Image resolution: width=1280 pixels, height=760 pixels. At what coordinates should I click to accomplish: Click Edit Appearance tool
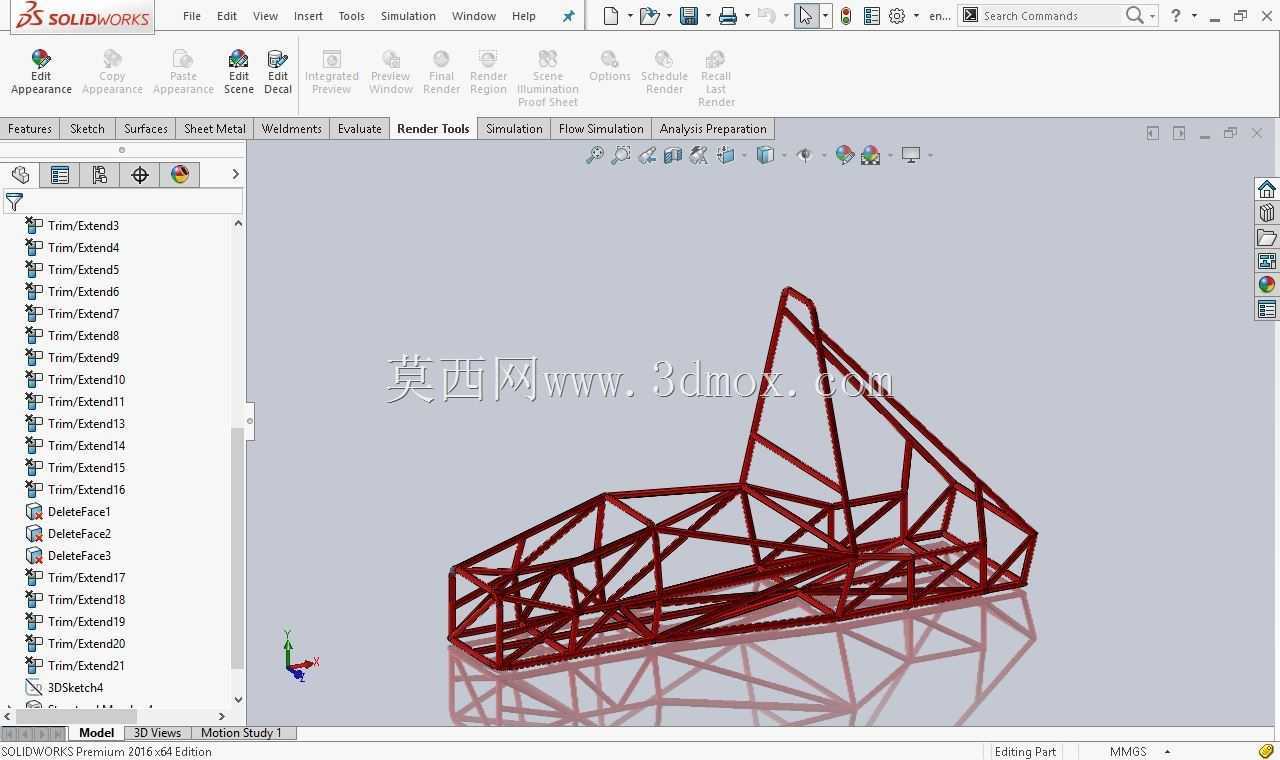tap(41, 73)
